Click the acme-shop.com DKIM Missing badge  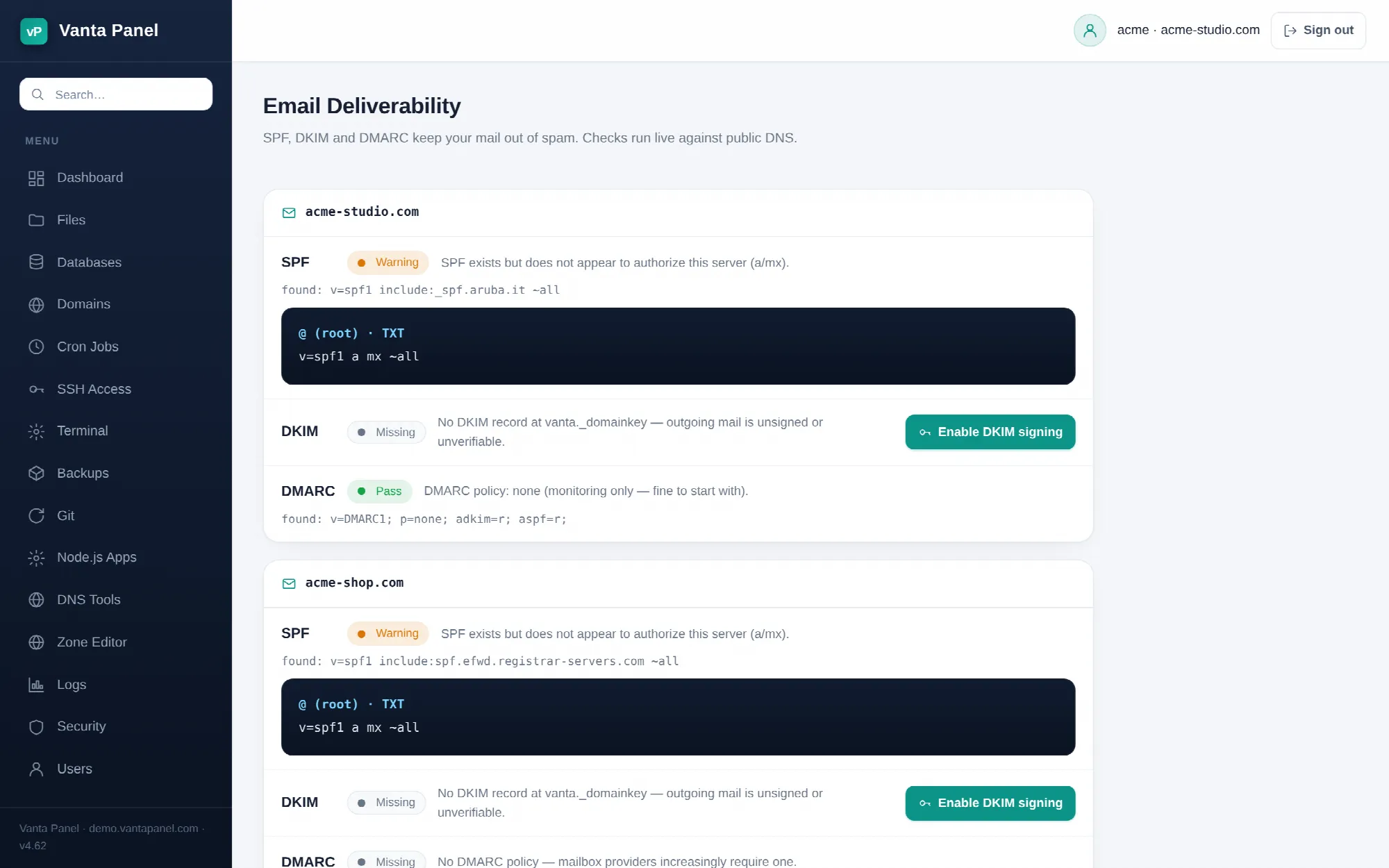click(386, 803)
